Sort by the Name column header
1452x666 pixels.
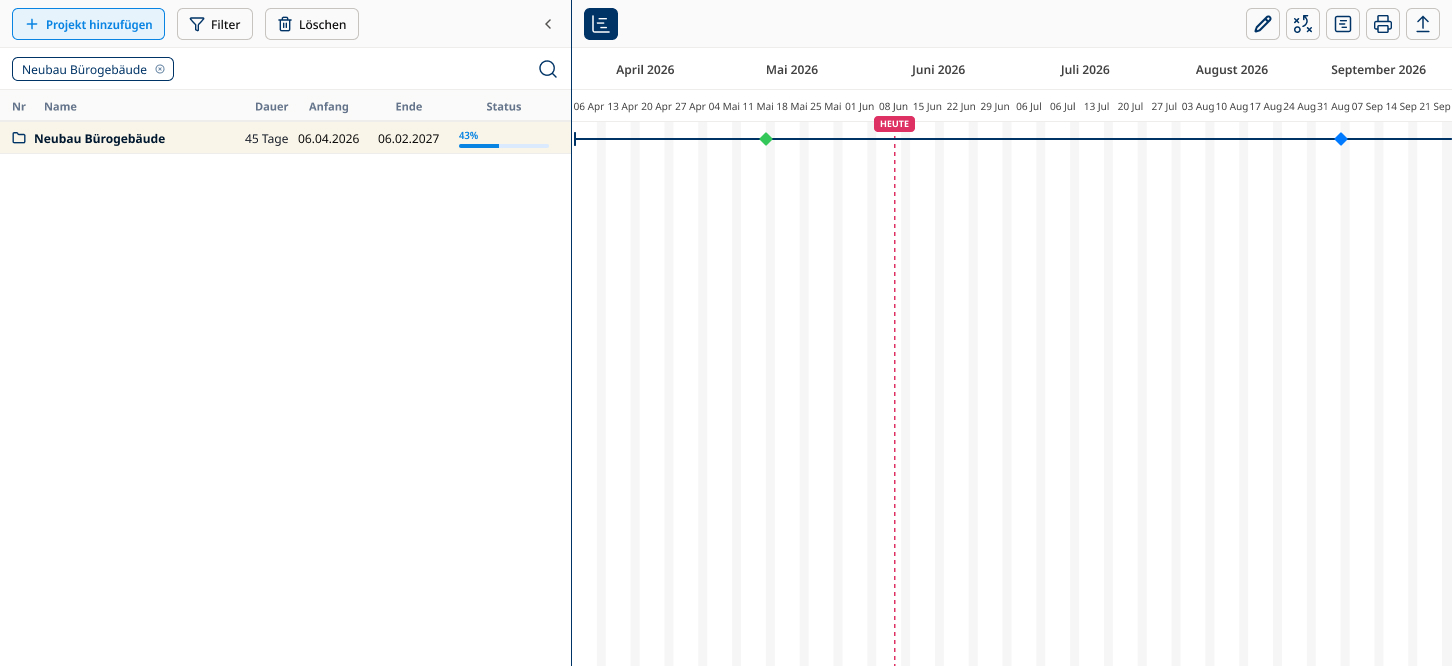coord(60,107)
